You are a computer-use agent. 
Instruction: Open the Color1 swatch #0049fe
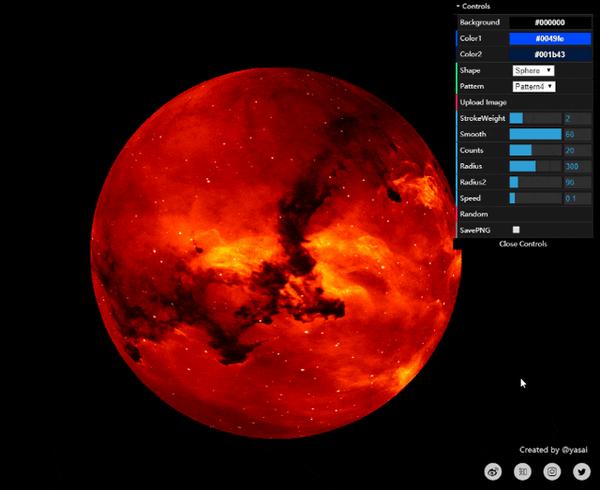tap(550, 38)
